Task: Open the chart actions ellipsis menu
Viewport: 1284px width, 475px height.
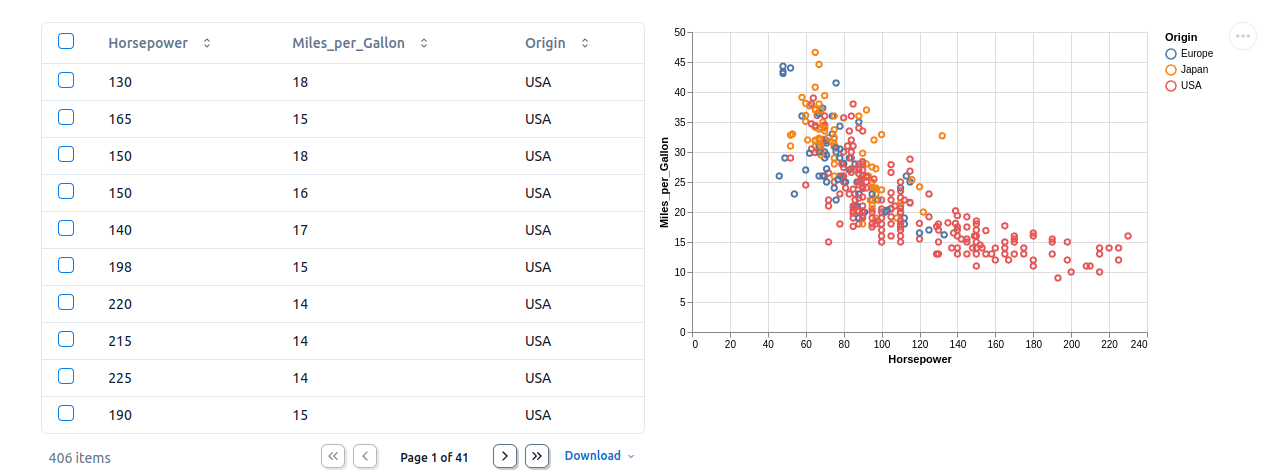Action: click(1243, 36)
